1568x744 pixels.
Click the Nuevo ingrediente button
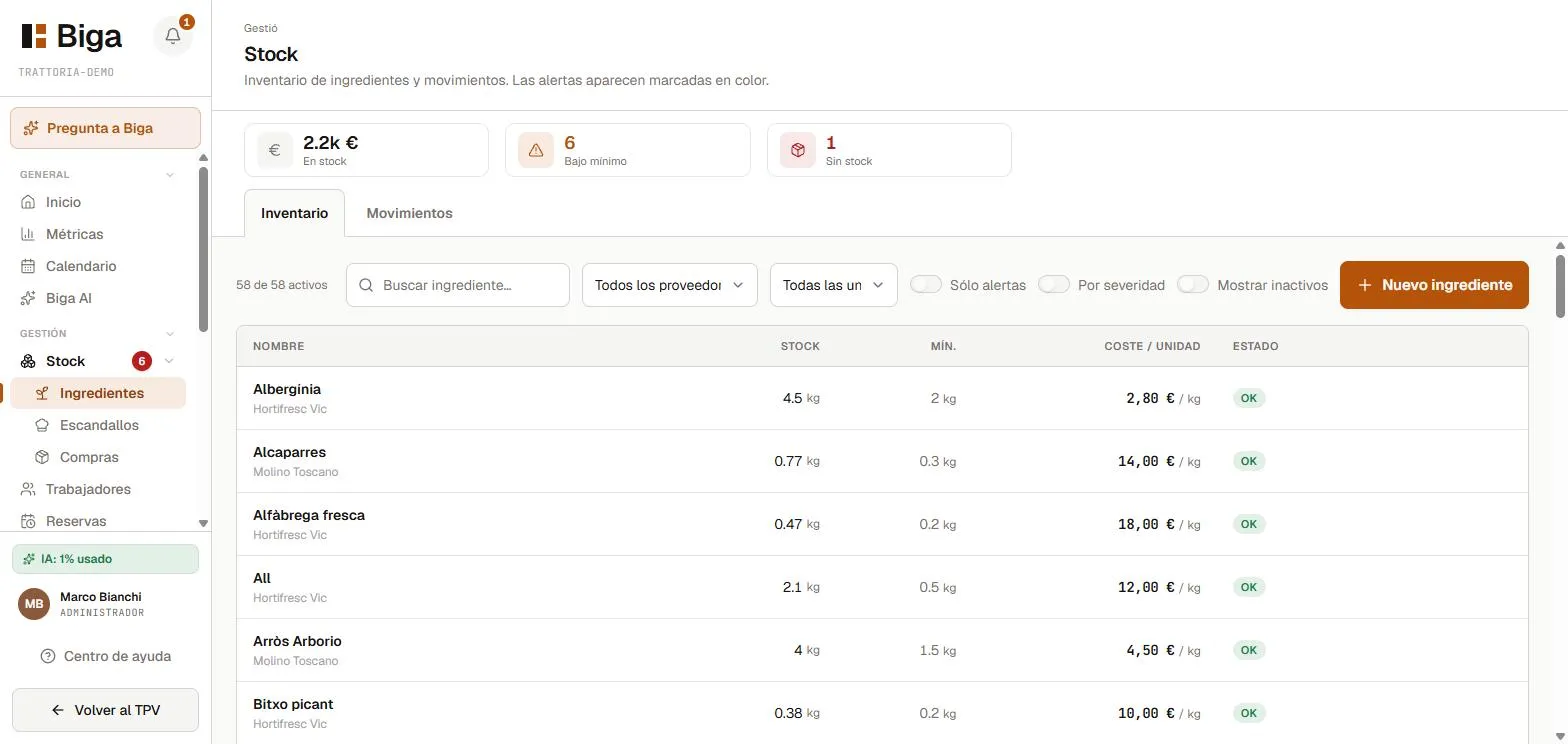1434,285
